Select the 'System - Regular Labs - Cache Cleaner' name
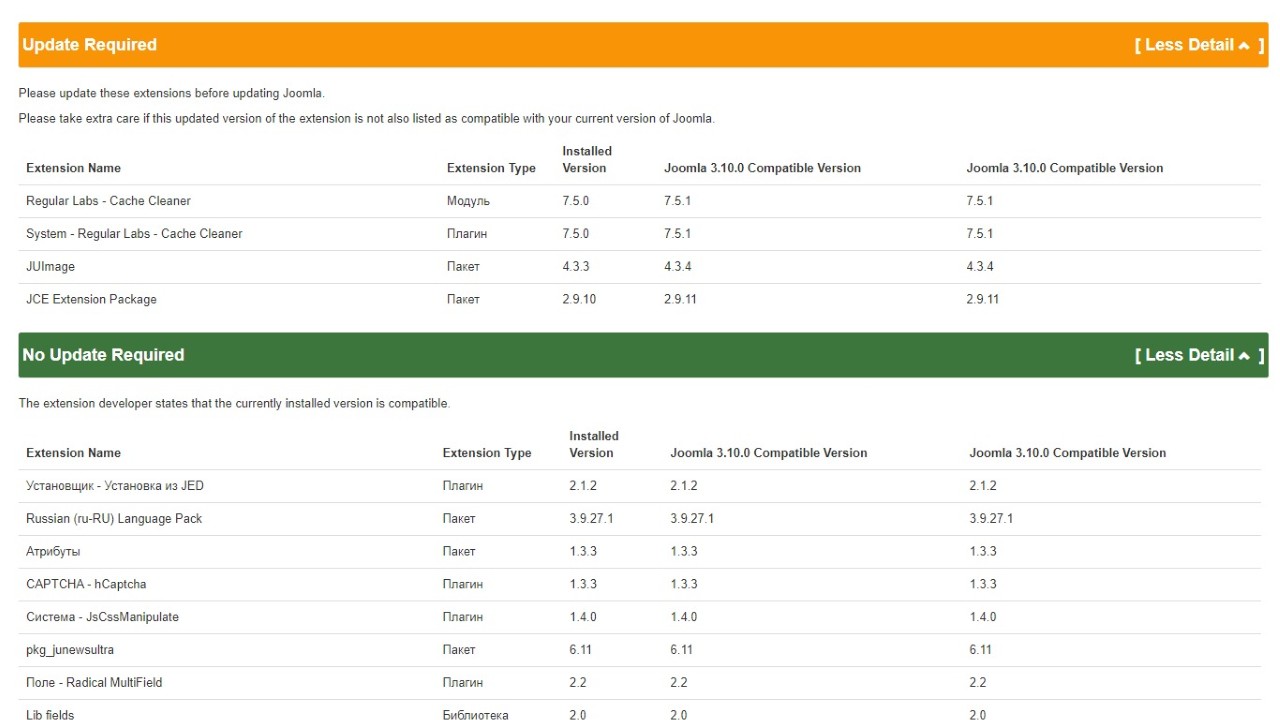Image resolution: width=1280 pixels, height=720 pixels. (x=134, y=234)
